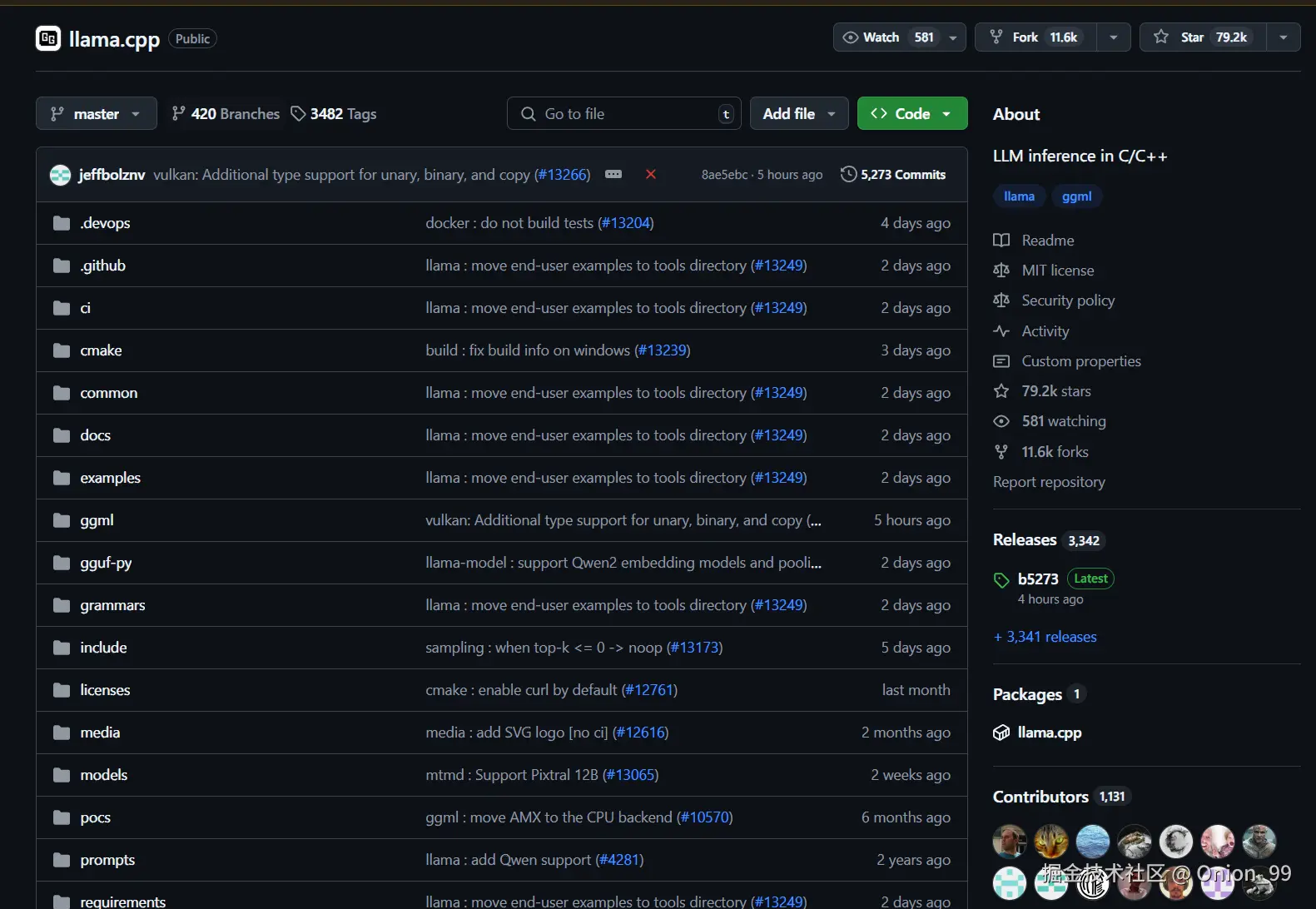The height and width of the screenshot is (909, 1316).
Task: Select the llama topic tag
Action: coord(1019,196)
